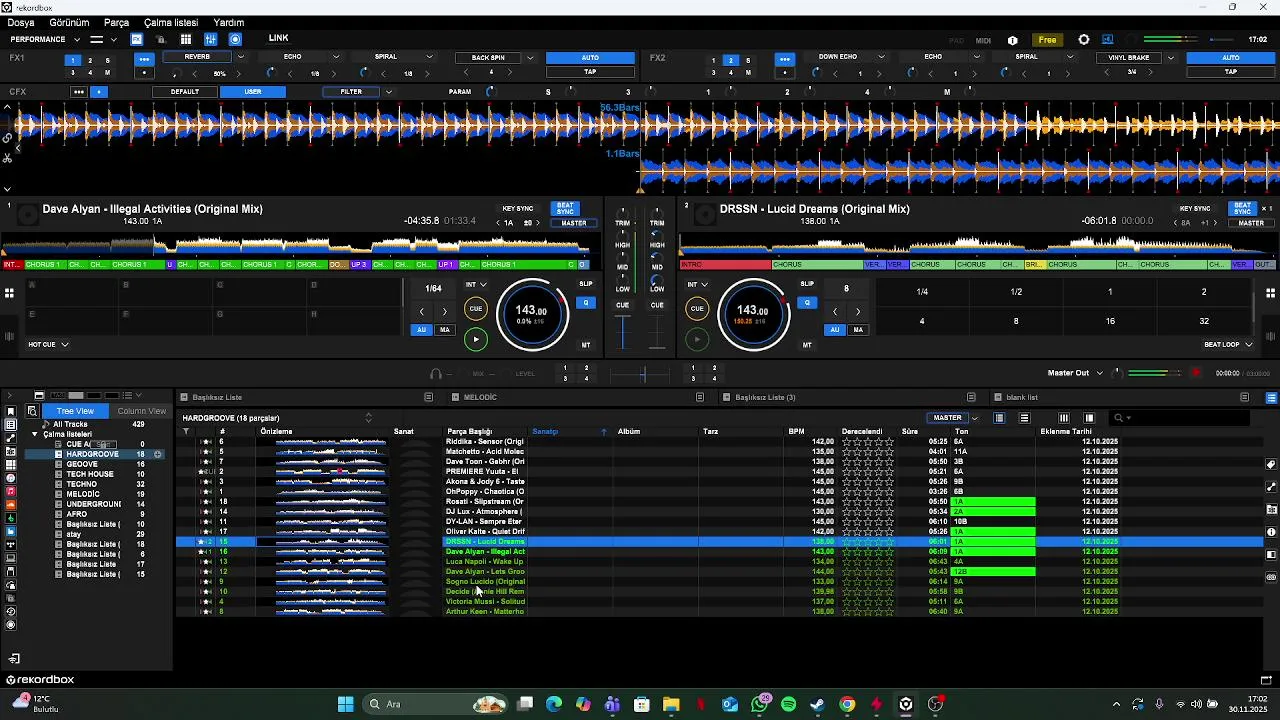Image resolution: width=1280 pixels, height=720 pixels.
Task: Adjust mixer channel 1 volume fader
Action: [x=623, y=332]
